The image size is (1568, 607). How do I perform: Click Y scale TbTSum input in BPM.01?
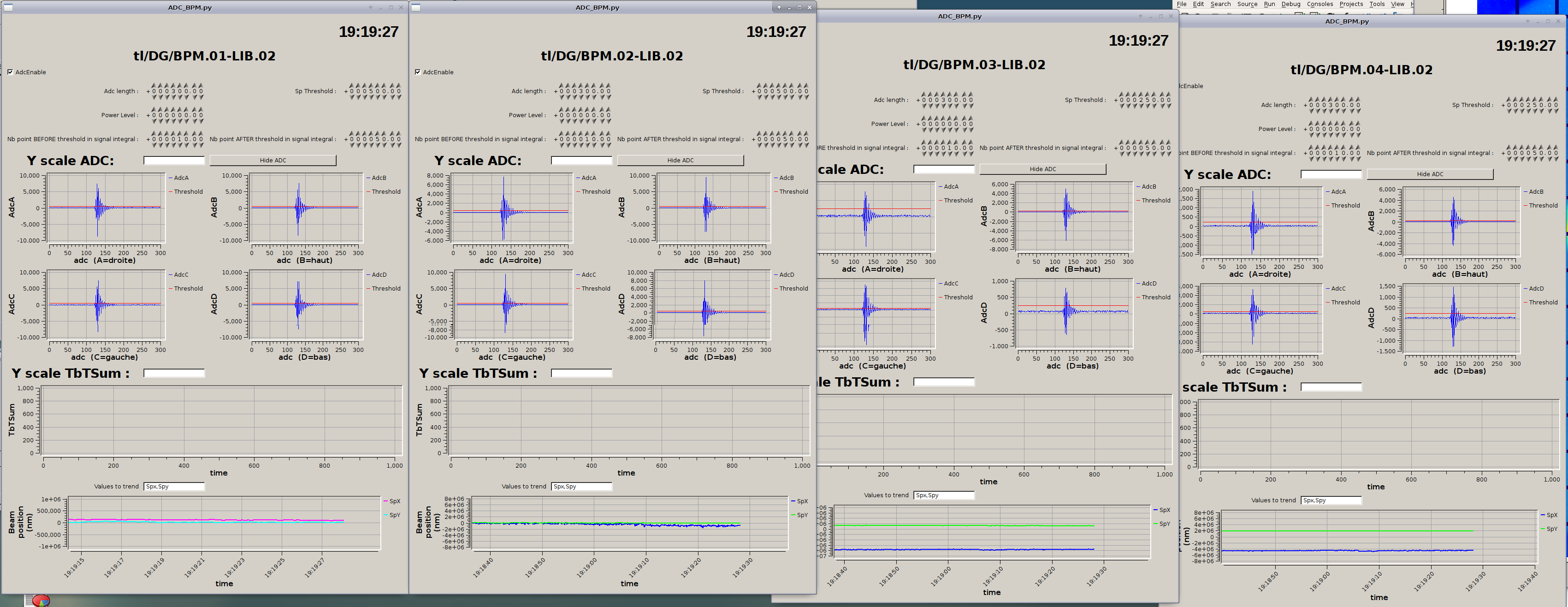[174, 373]
